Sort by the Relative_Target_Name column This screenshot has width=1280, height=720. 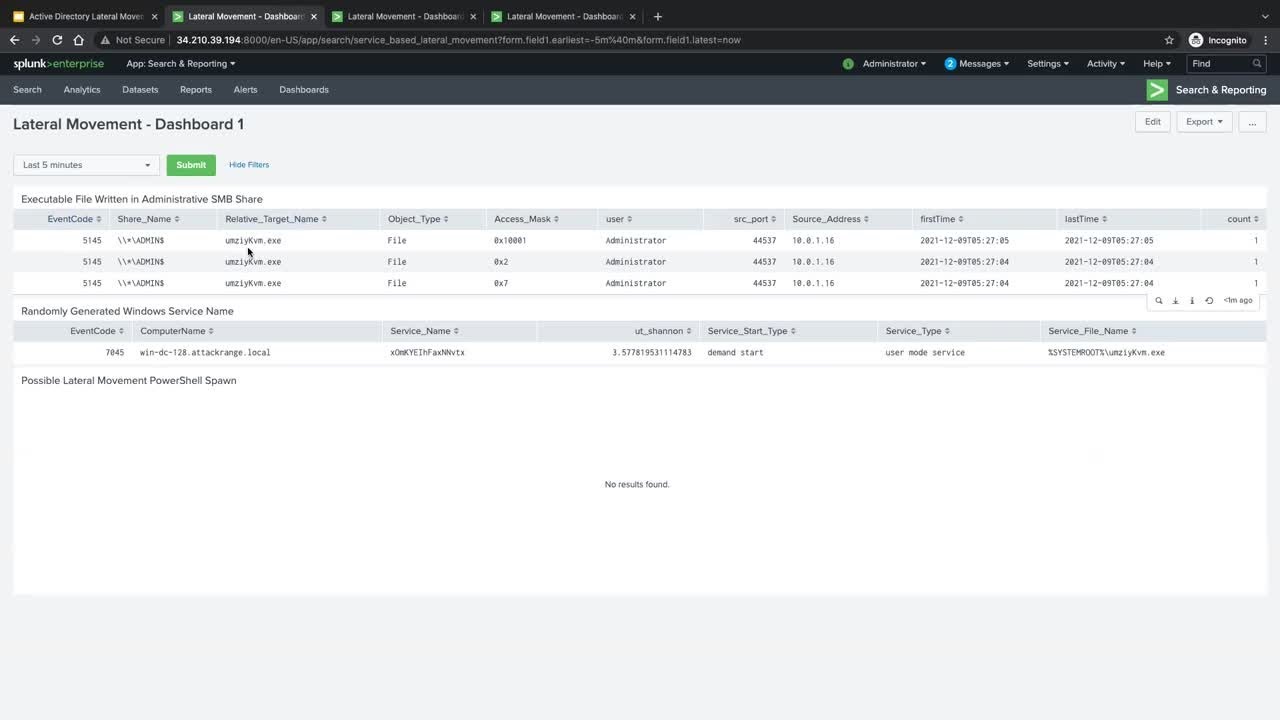pyautogui.click(x=276, y=219)
